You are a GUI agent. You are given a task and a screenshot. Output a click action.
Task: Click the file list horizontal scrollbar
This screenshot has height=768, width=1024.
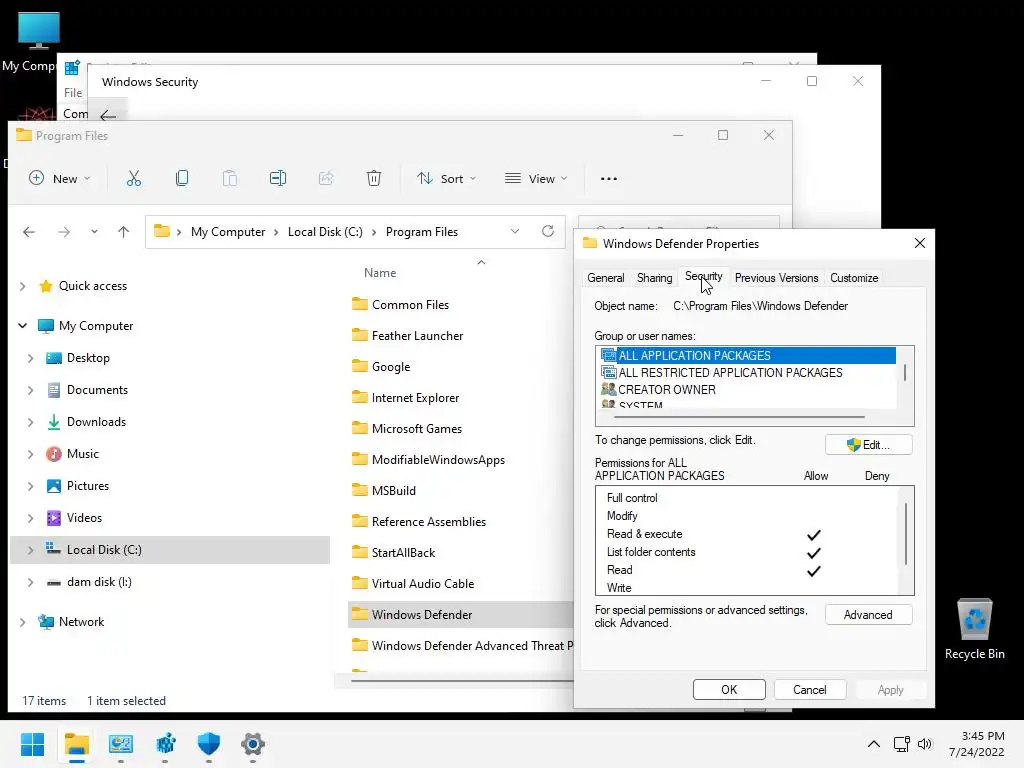coord(461,681)
